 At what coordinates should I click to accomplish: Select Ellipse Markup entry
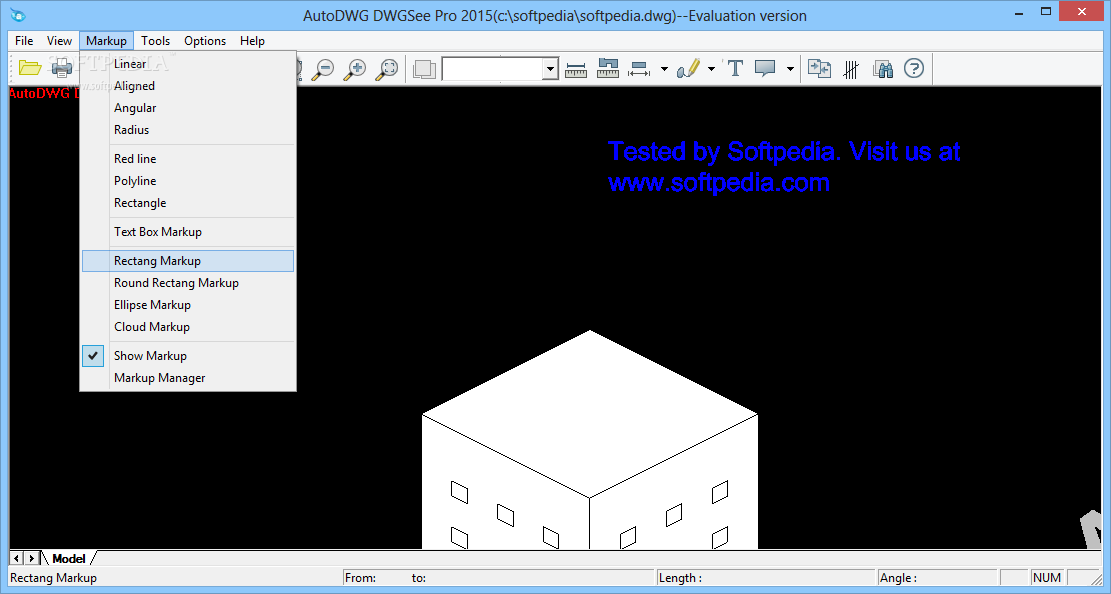pyautogui.click(x=188, y=305)
